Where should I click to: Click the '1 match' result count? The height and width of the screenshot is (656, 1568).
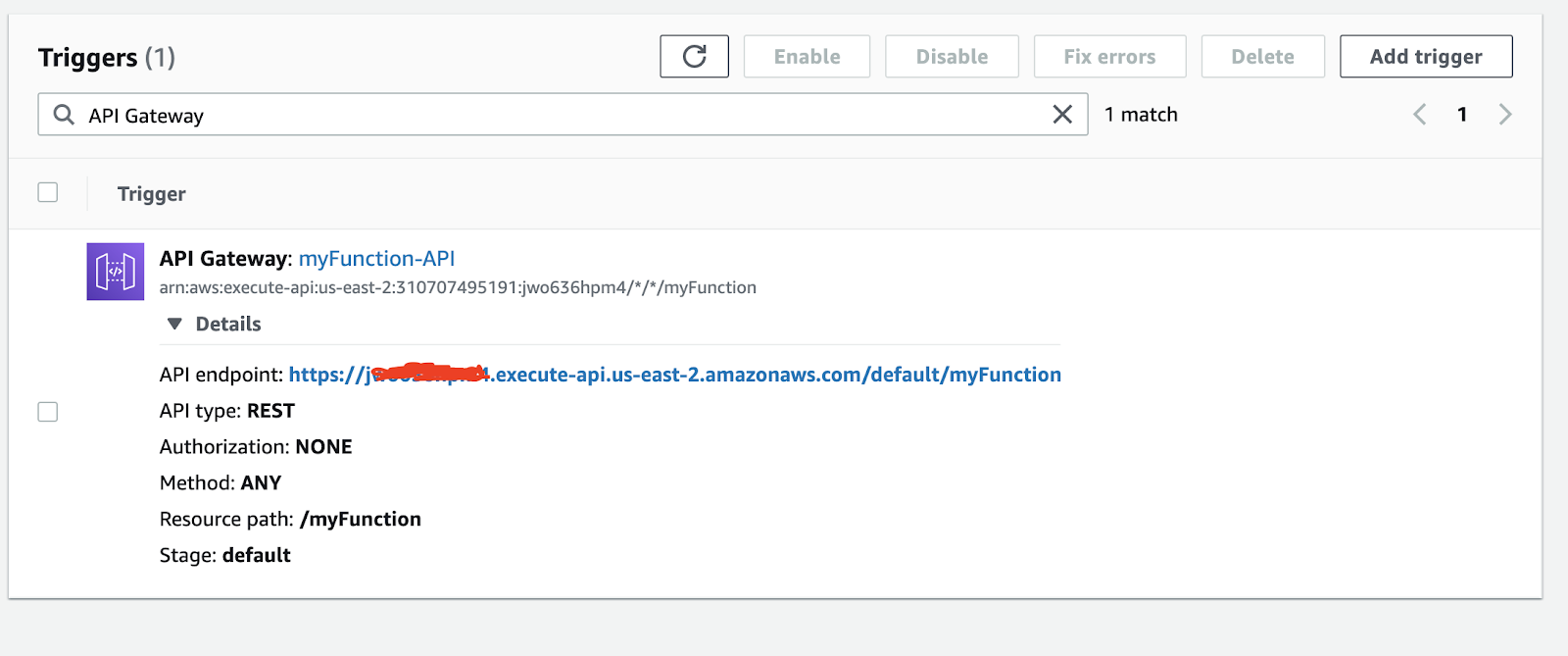pyautogui.click(x=1141, y=115)
